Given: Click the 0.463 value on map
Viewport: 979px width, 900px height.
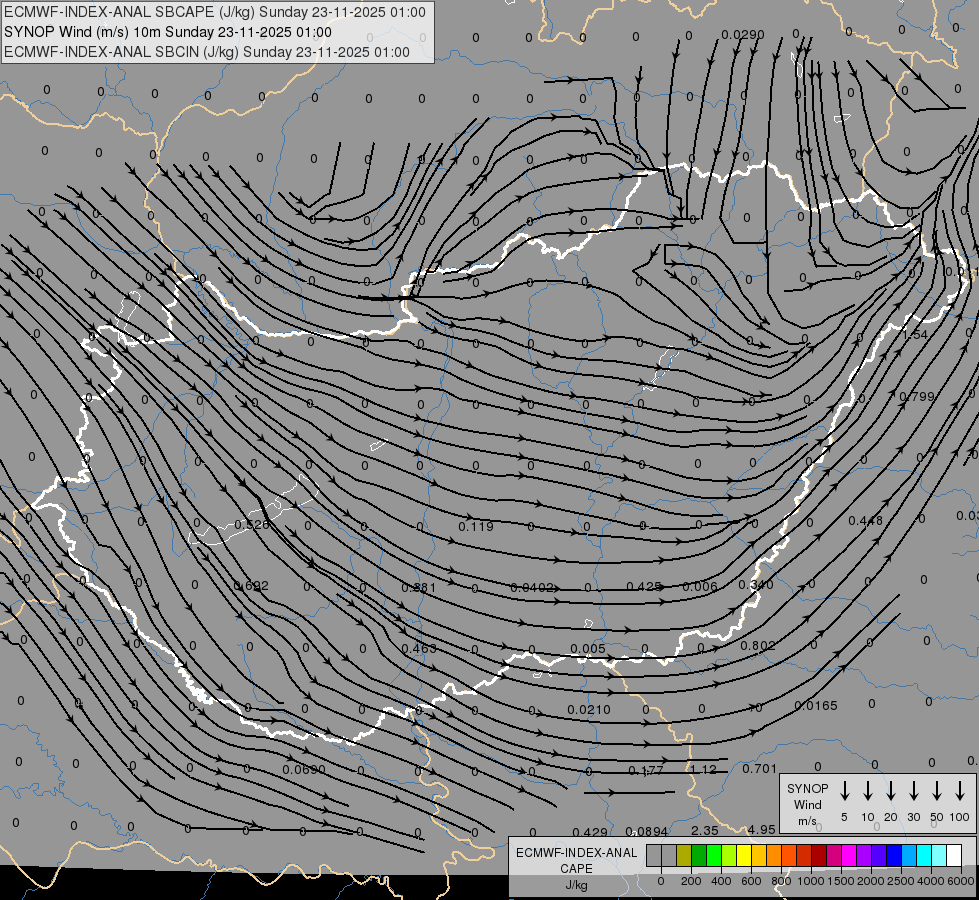Looking at the screenshot, I should click(x=419, y=648).
